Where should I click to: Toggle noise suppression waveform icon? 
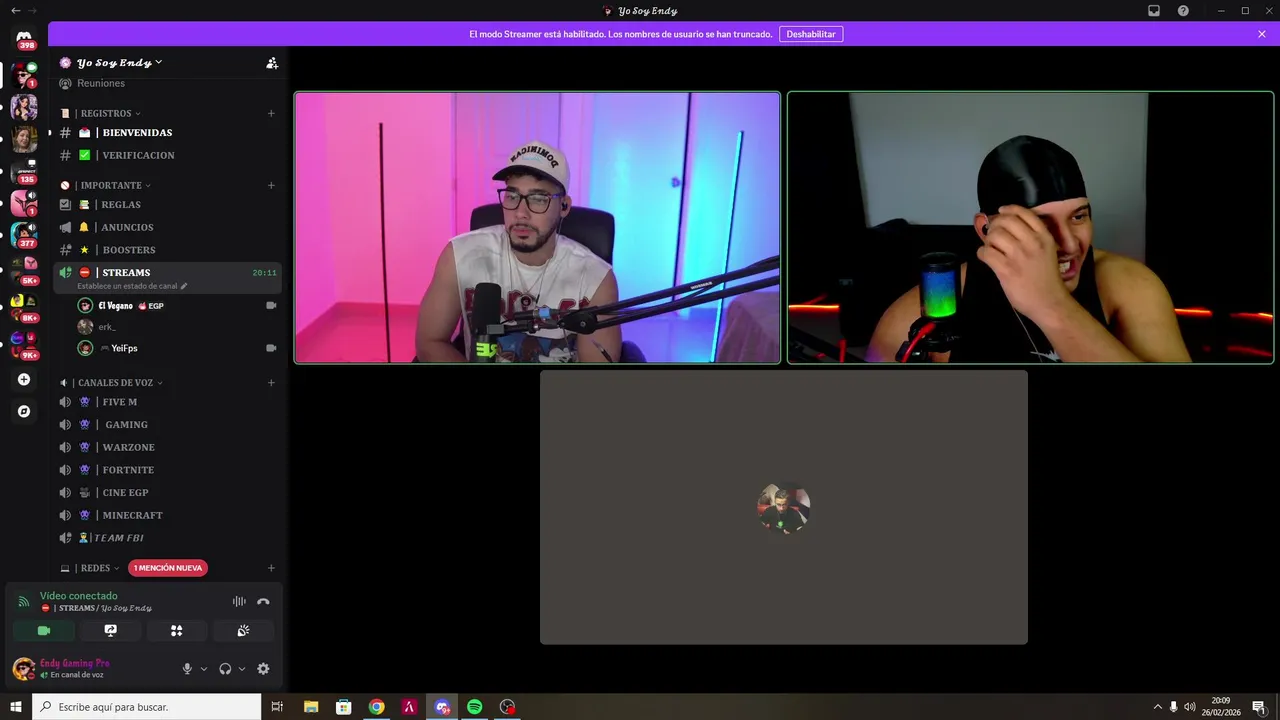[x=239, y=601]
